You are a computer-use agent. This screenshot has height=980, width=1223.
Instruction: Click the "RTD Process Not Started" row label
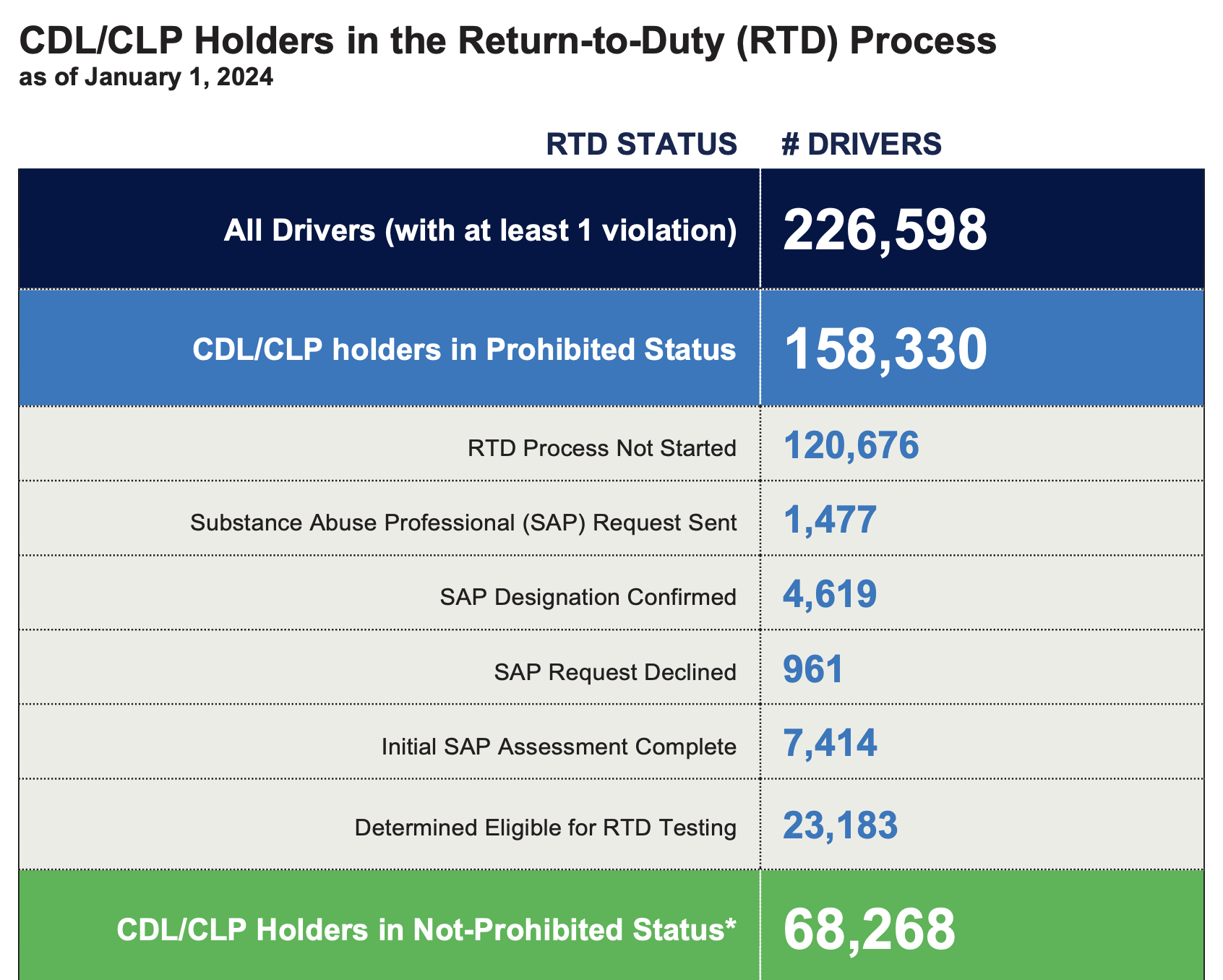(601, 448)
